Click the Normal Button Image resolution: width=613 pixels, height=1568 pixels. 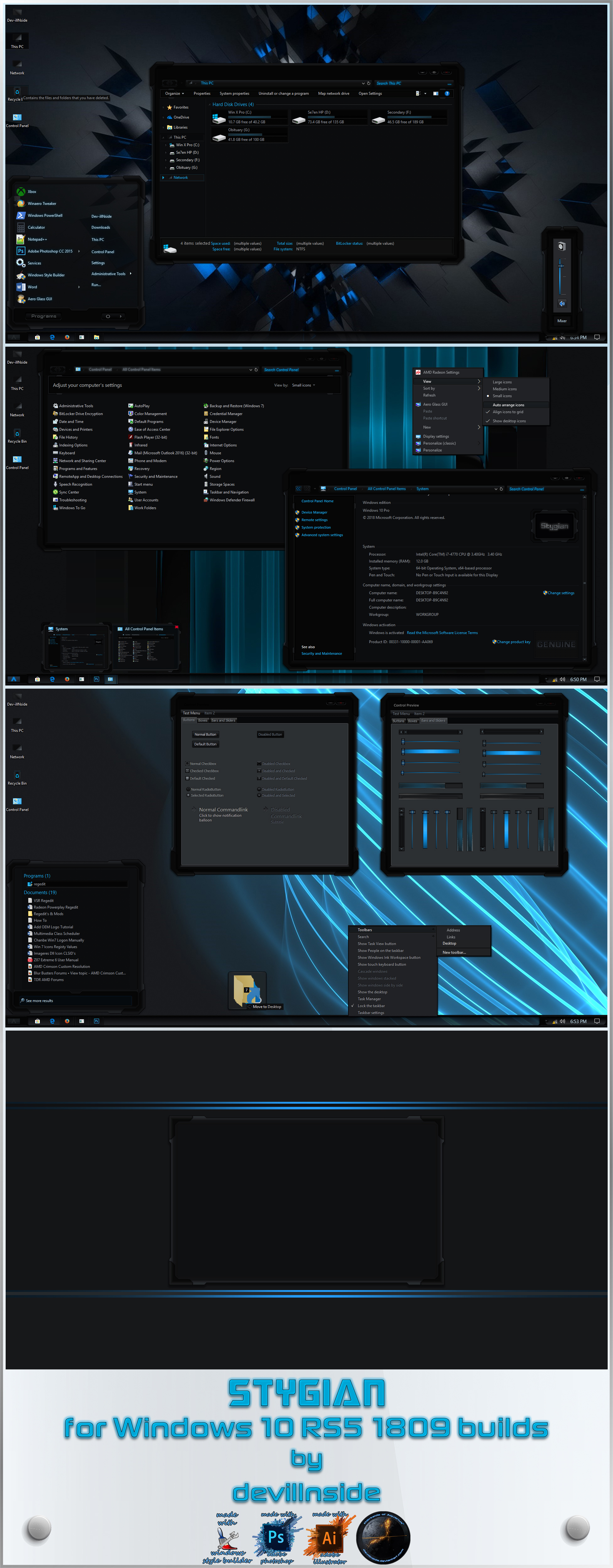206,734
